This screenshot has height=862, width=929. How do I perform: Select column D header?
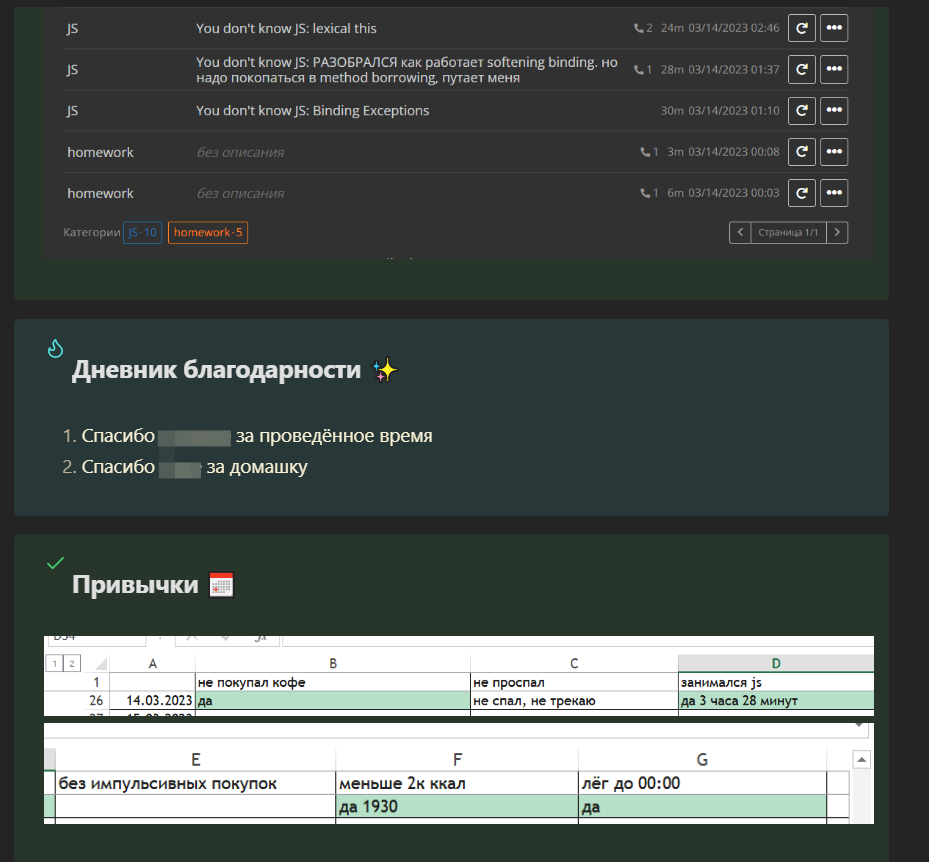[776, 664]
